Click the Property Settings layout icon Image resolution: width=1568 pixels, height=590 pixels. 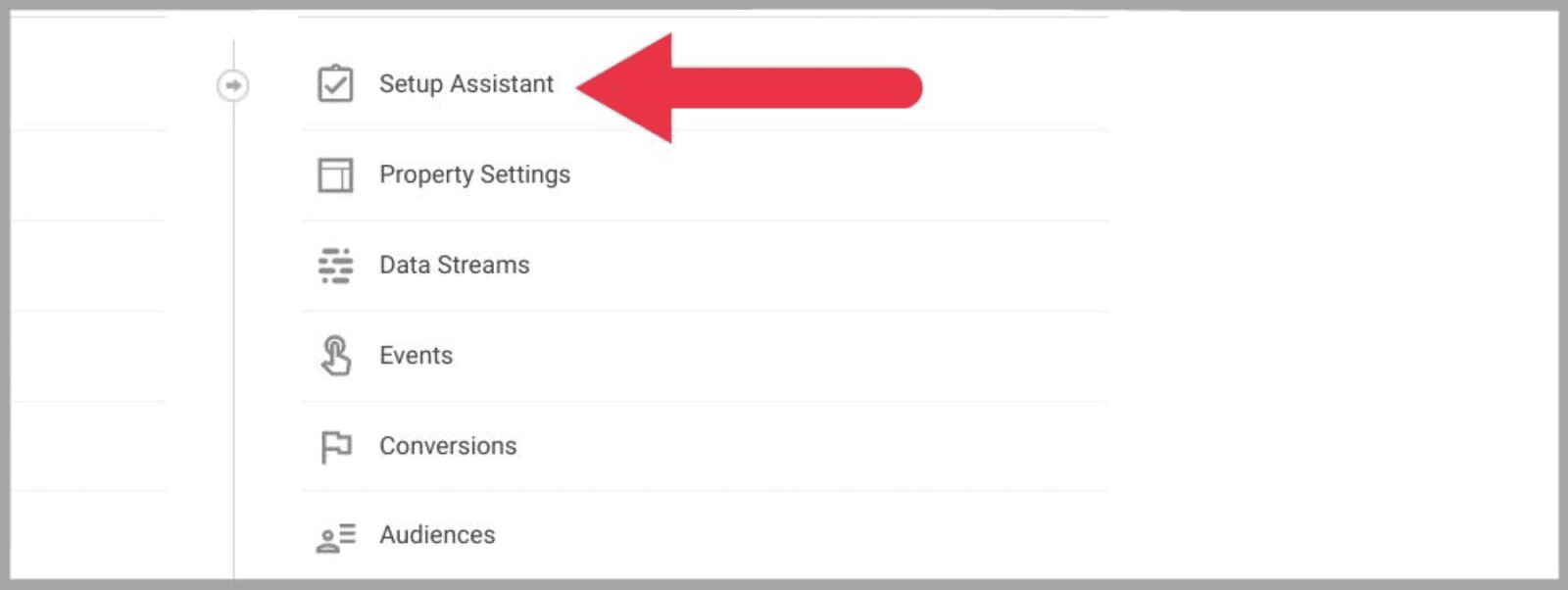pyautogui.click(x=335, y=175)
